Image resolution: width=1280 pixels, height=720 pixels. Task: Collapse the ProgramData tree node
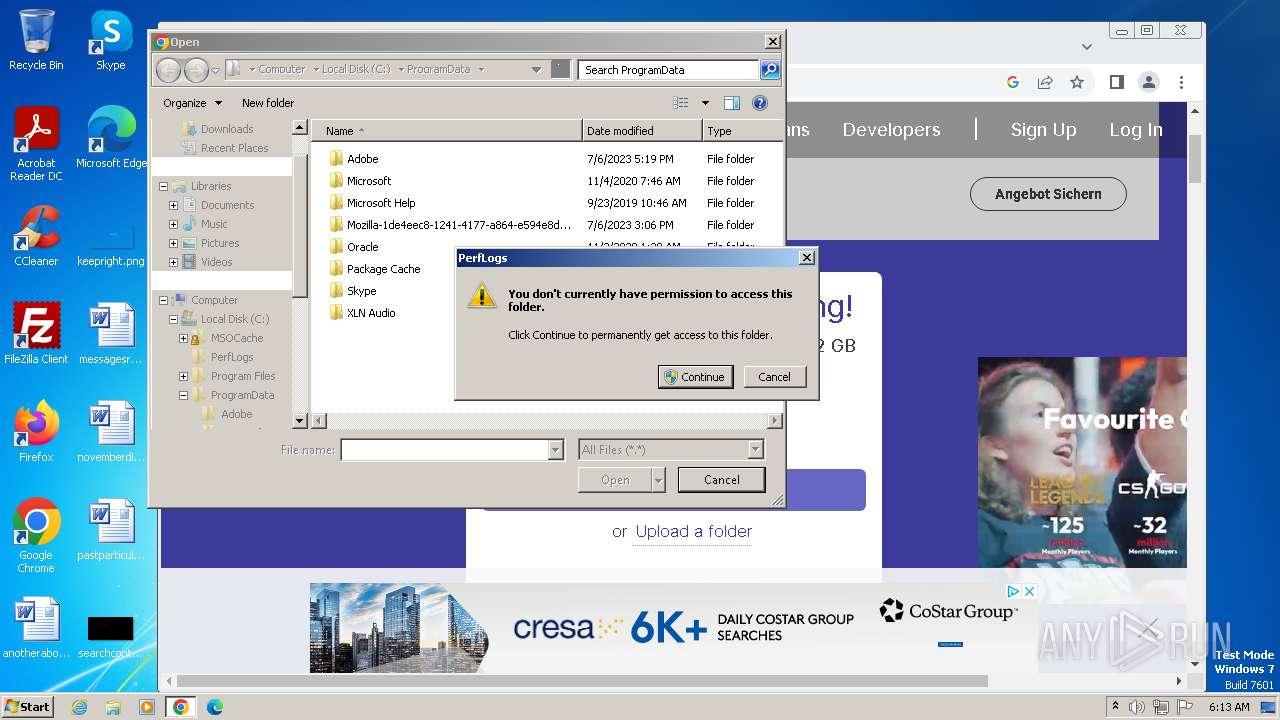point(183,395)
